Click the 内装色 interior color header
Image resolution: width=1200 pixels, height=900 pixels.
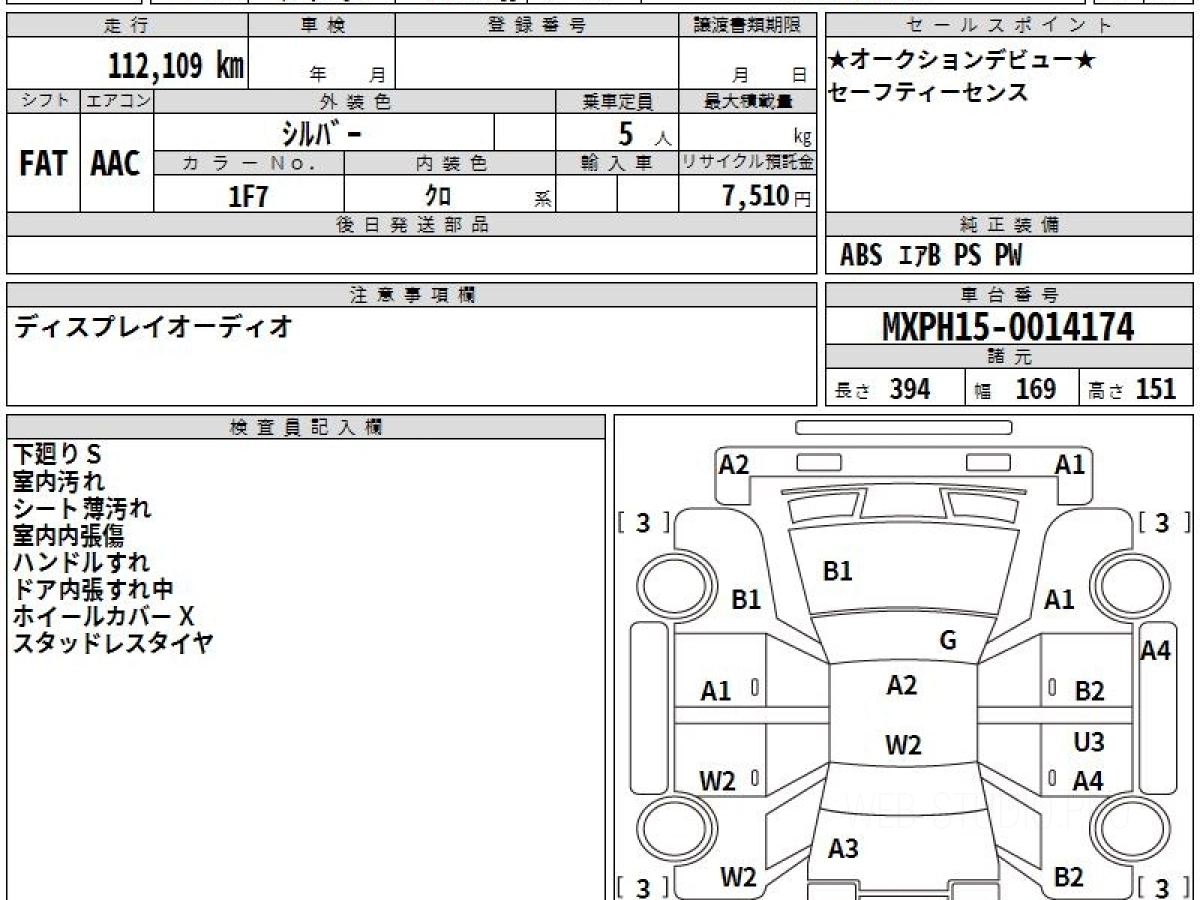pyautogui.click(x=450, y=163)
